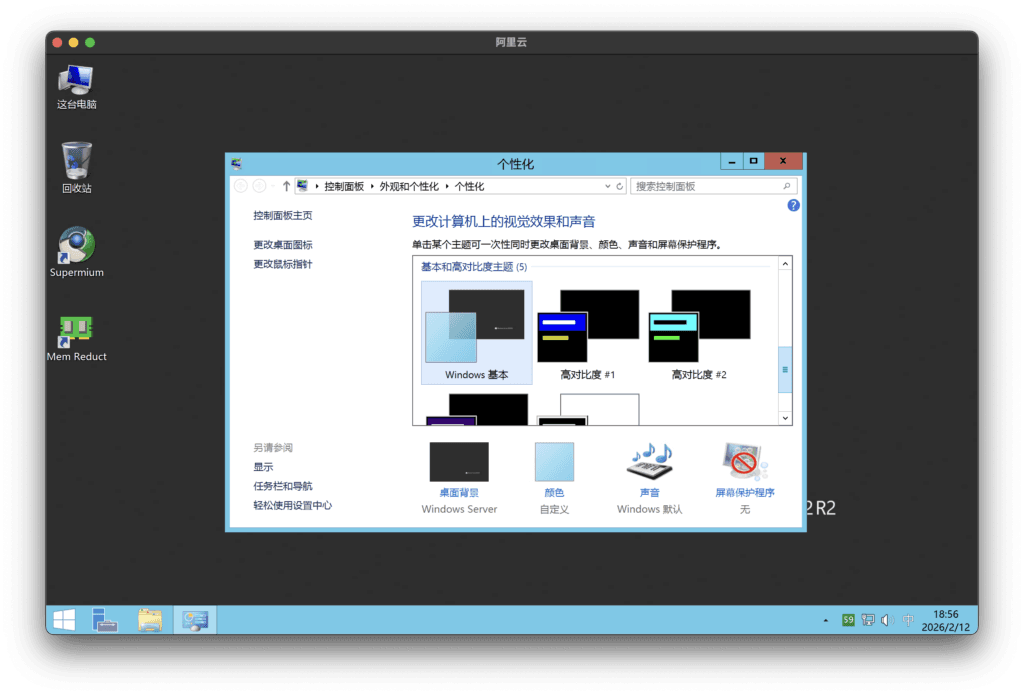Open File Explorer from the taskbar
Image resolution: width=1024 pixels, height=695 pixels.
pos(149,620)
